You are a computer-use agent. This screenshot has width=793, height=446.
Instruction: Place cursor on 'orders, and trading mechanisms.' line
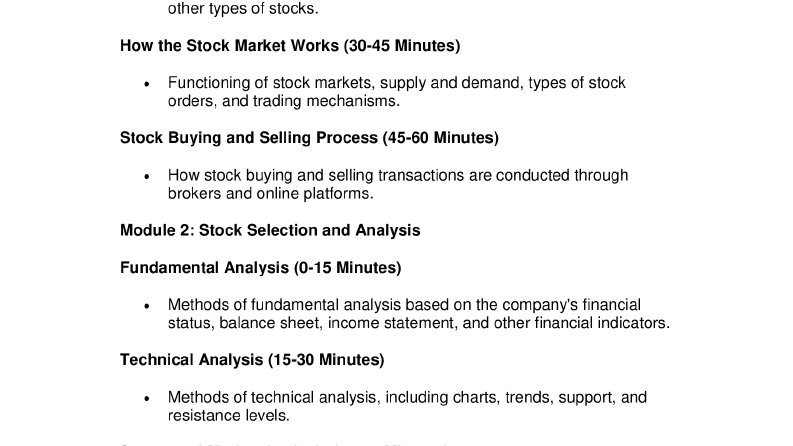[x=284, y=101]
